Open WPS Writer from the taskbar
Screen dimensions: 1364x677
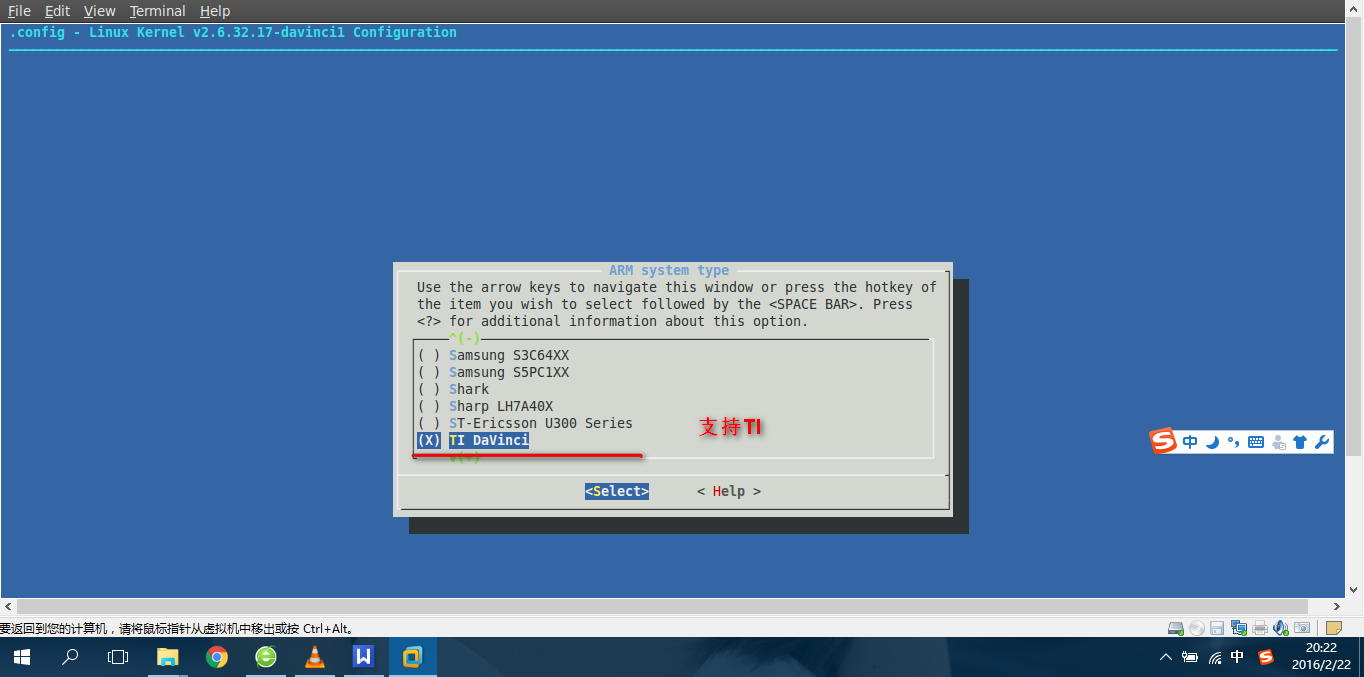pos(364,657)
